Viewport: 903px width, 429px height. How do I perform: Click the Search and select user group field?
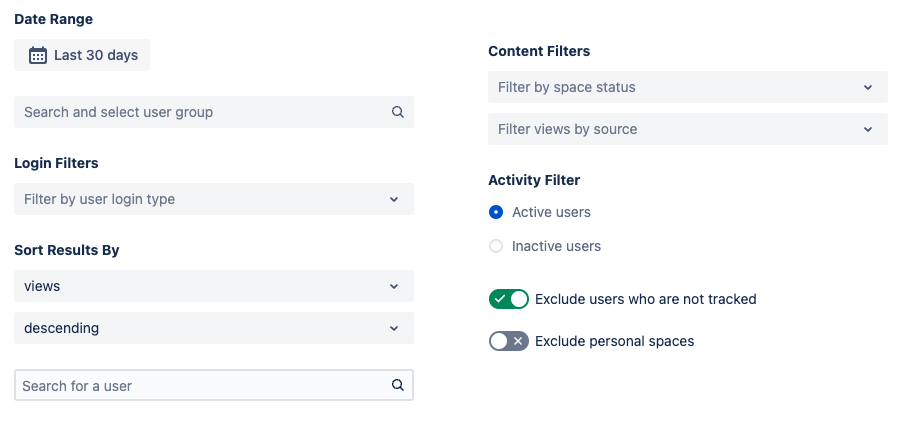200,112
